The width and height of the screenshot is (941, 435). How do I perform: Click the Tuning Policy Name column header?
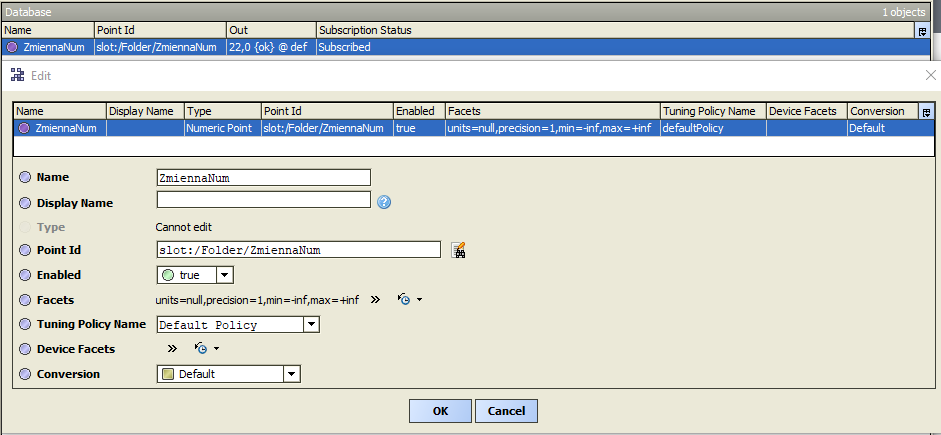tap(711, 111)
